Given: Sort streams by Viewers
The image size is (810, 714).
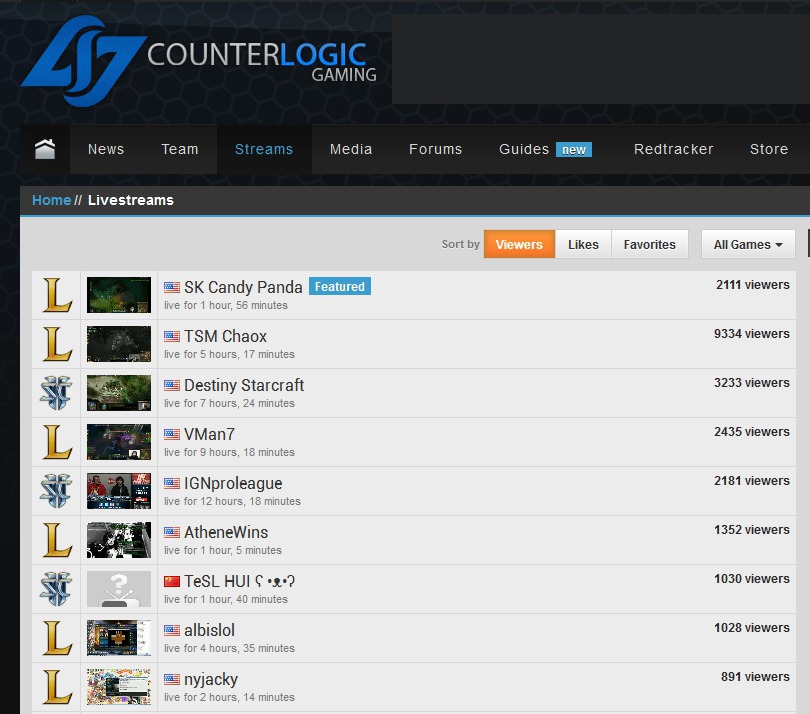Looking at the screenshot, I should coord(519,244).
